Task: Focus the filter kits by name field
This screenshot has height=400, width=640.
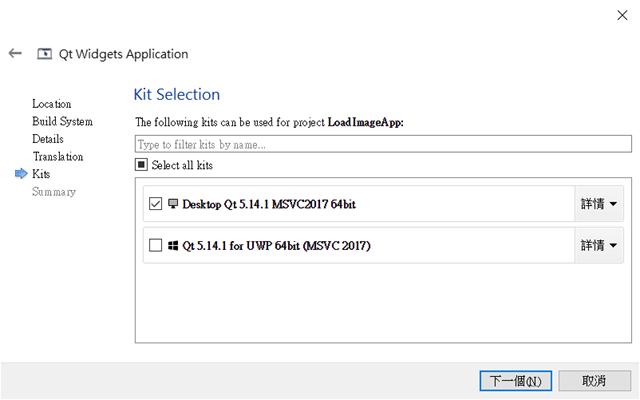Action: [383, 144]
